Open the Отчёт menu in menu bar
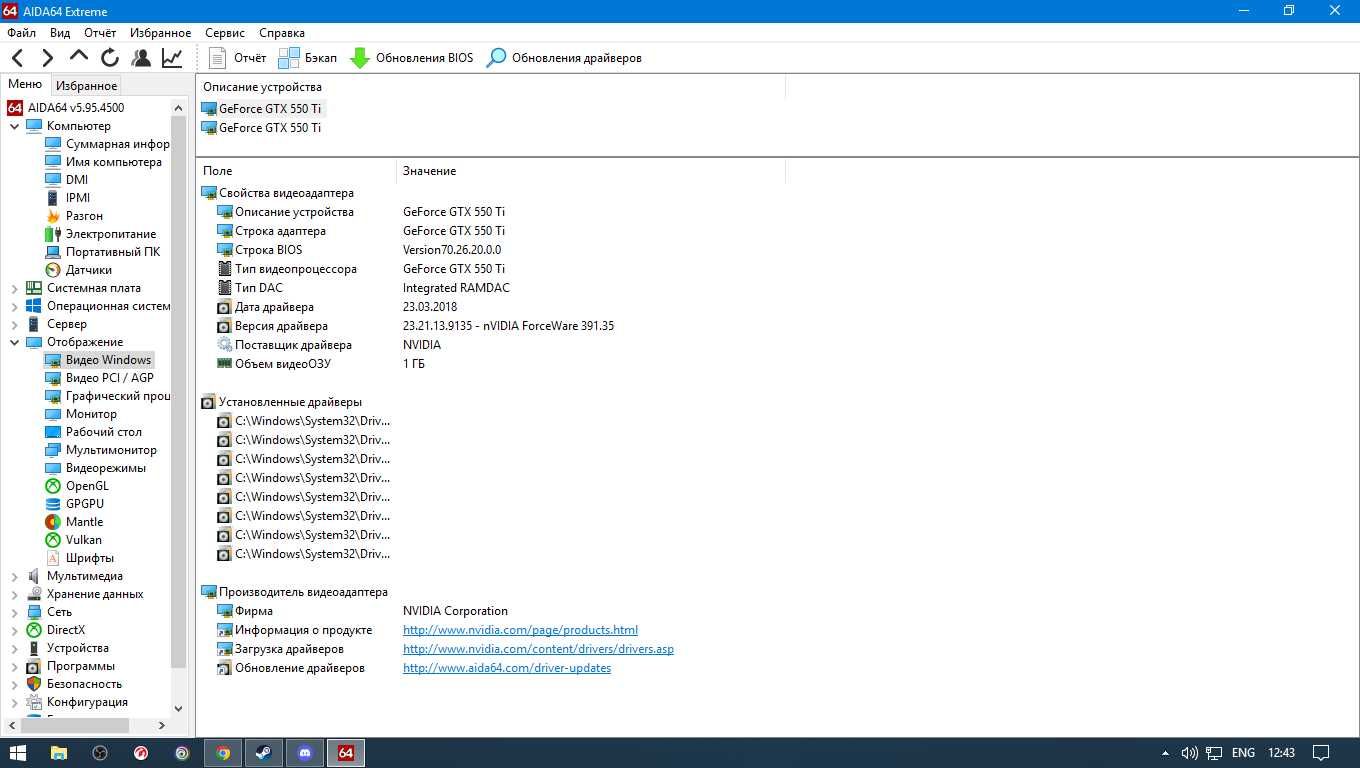 click(100, 33)
